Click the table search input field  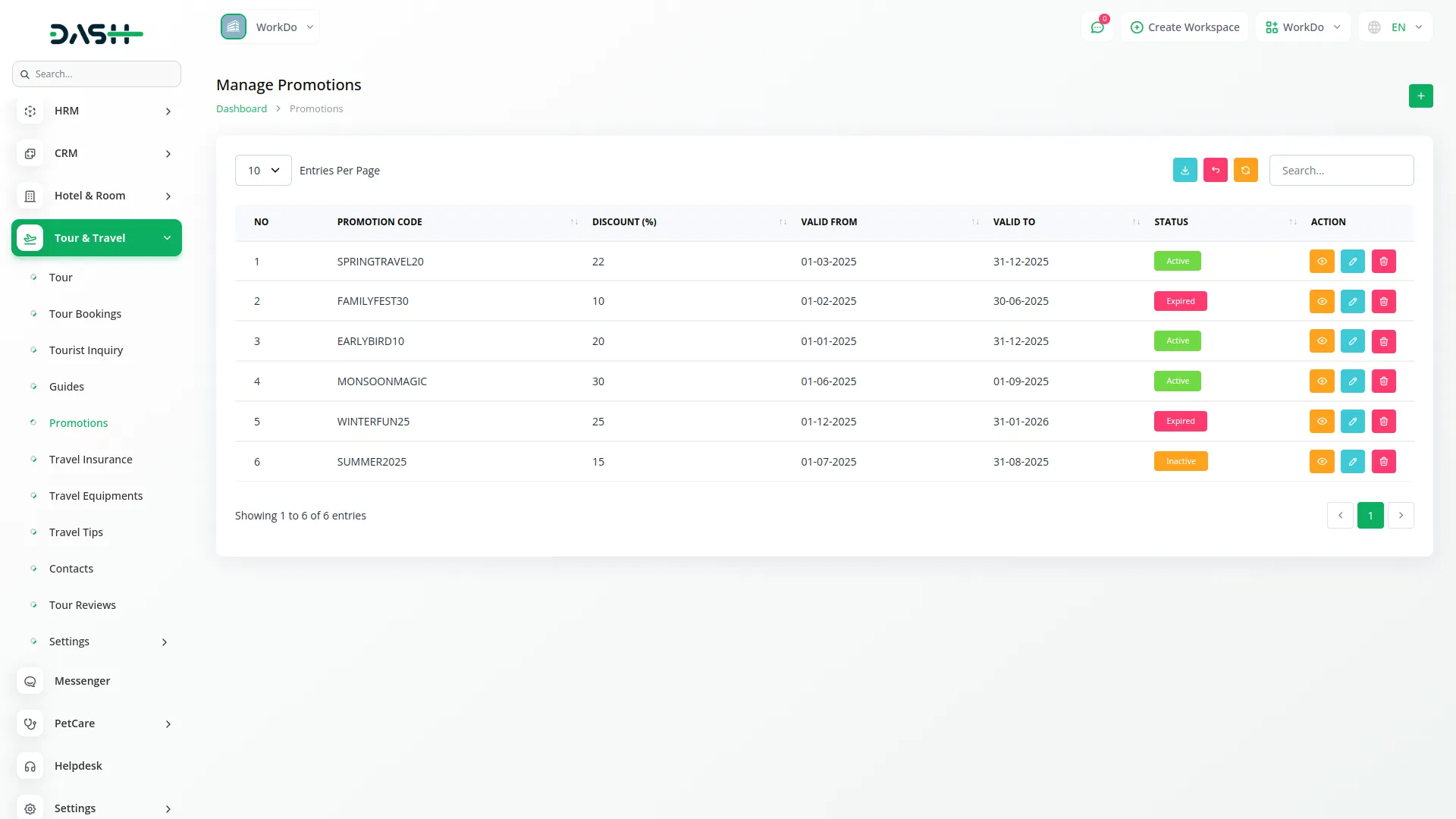pos(1341,171)
